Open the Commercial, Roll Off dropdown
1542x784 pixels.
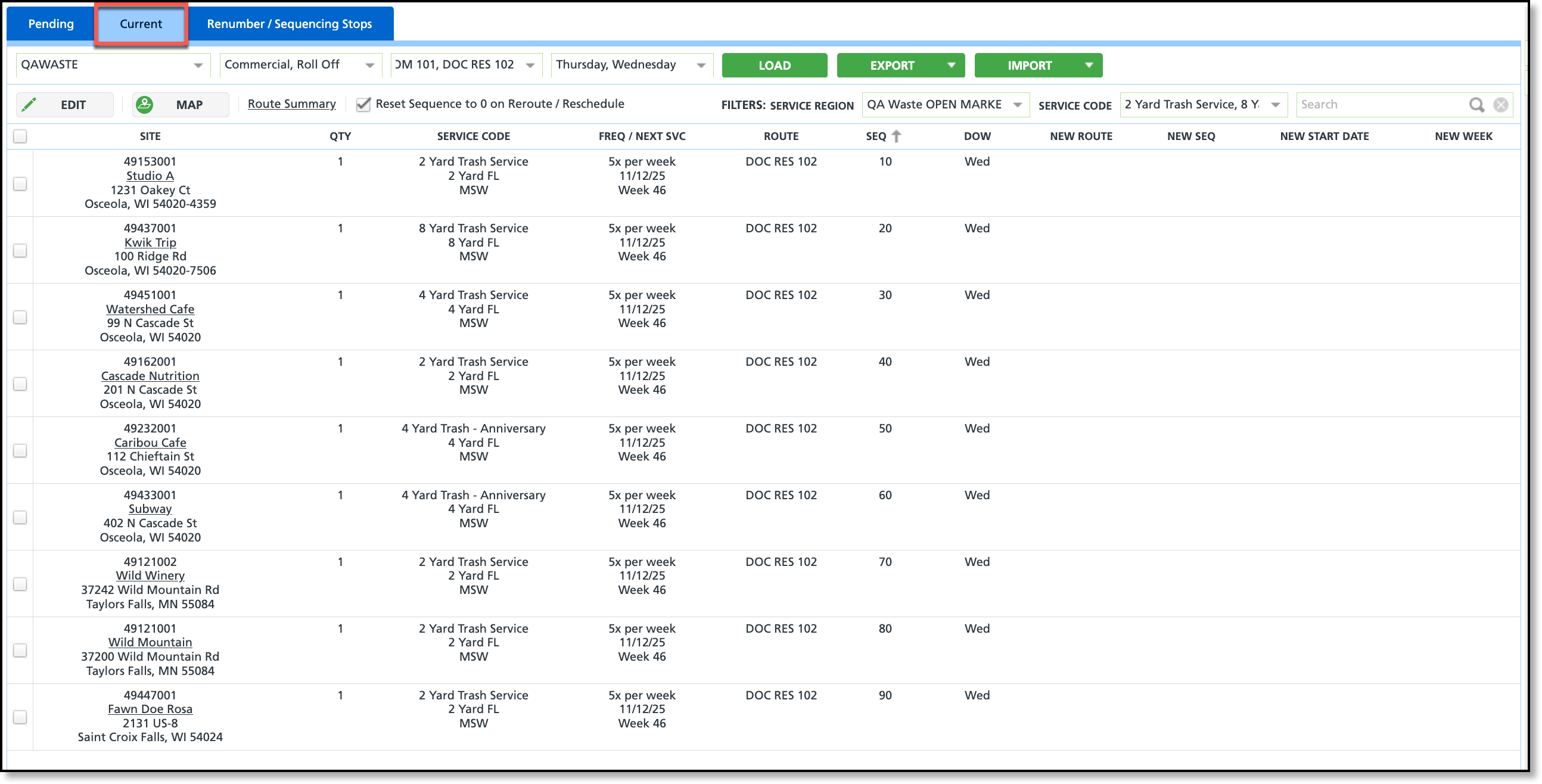click(x=369, y=65)
